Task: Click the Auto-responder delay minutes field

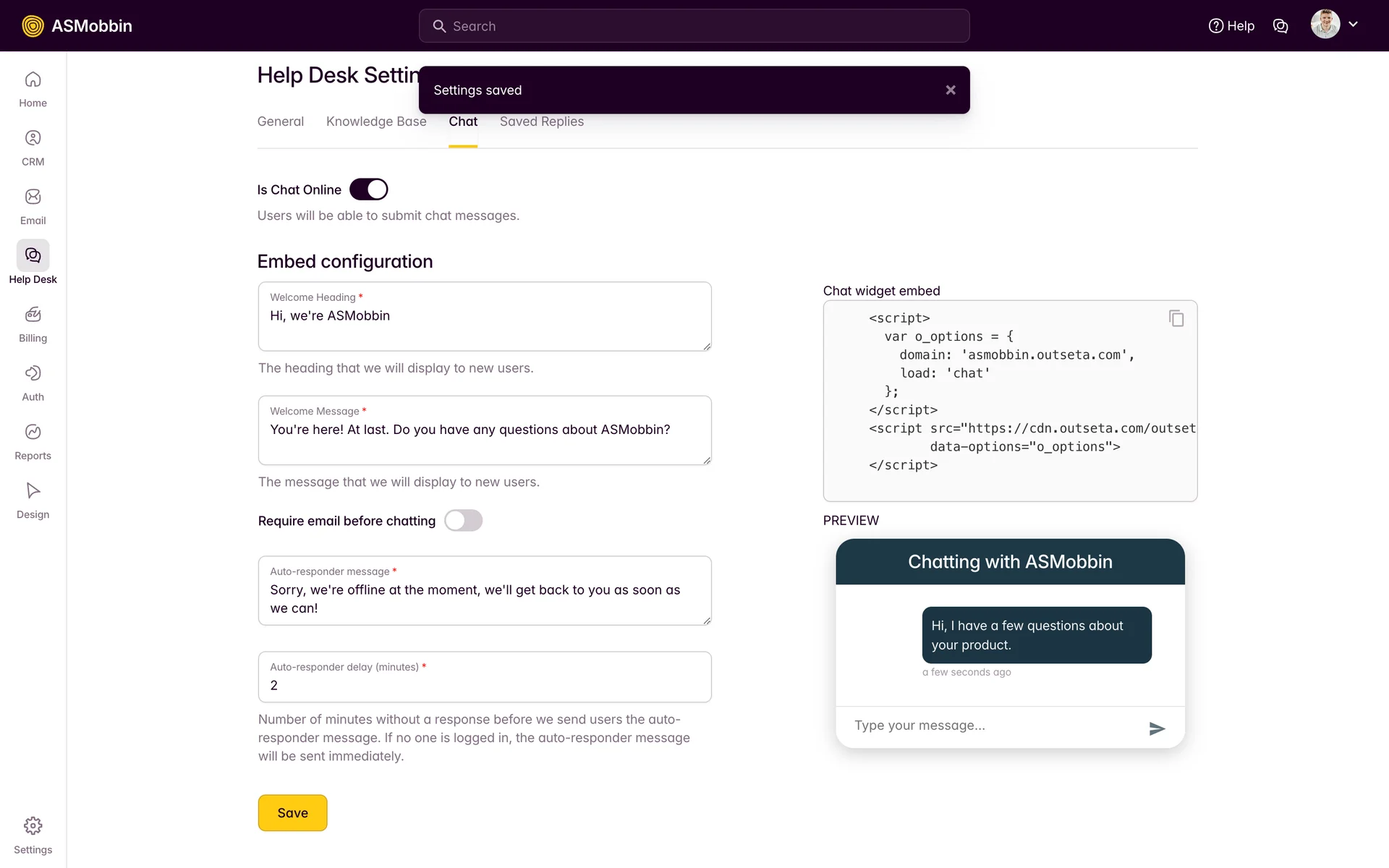Action: 485,685
